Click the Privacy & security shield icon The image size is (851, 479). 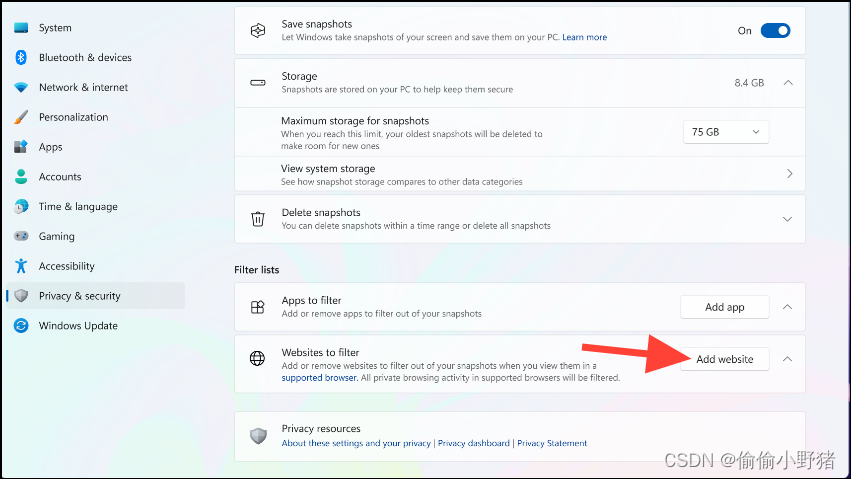click(x=21, y=296)
